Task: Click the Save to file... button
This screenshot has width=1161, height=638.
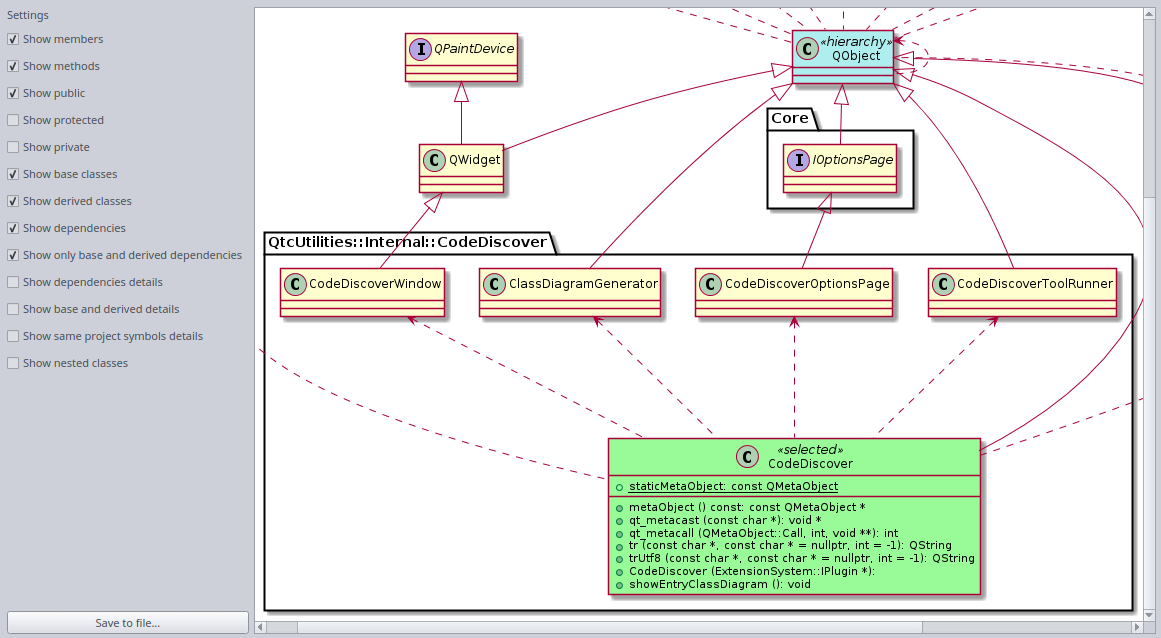Action: click(x=128, y=623)
